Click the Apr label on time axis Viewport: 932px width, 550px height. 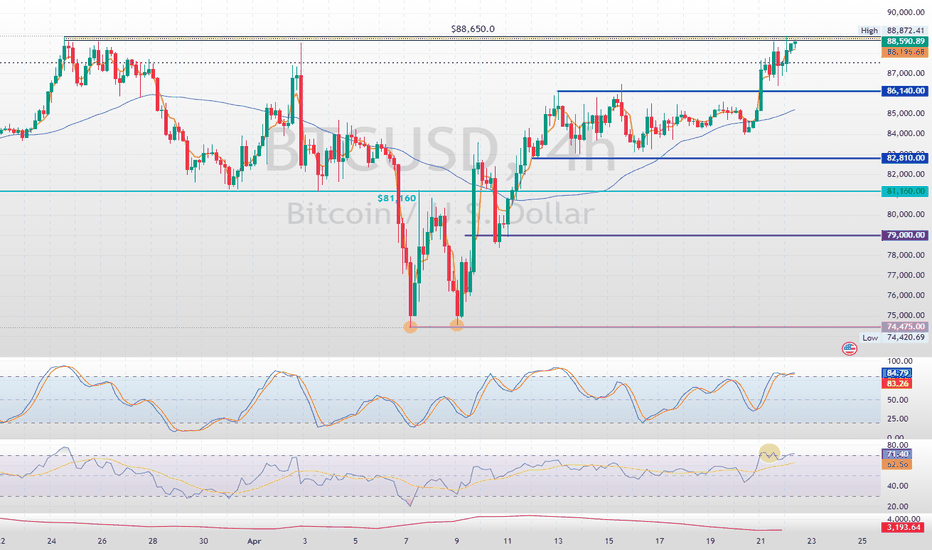(254, 541)
